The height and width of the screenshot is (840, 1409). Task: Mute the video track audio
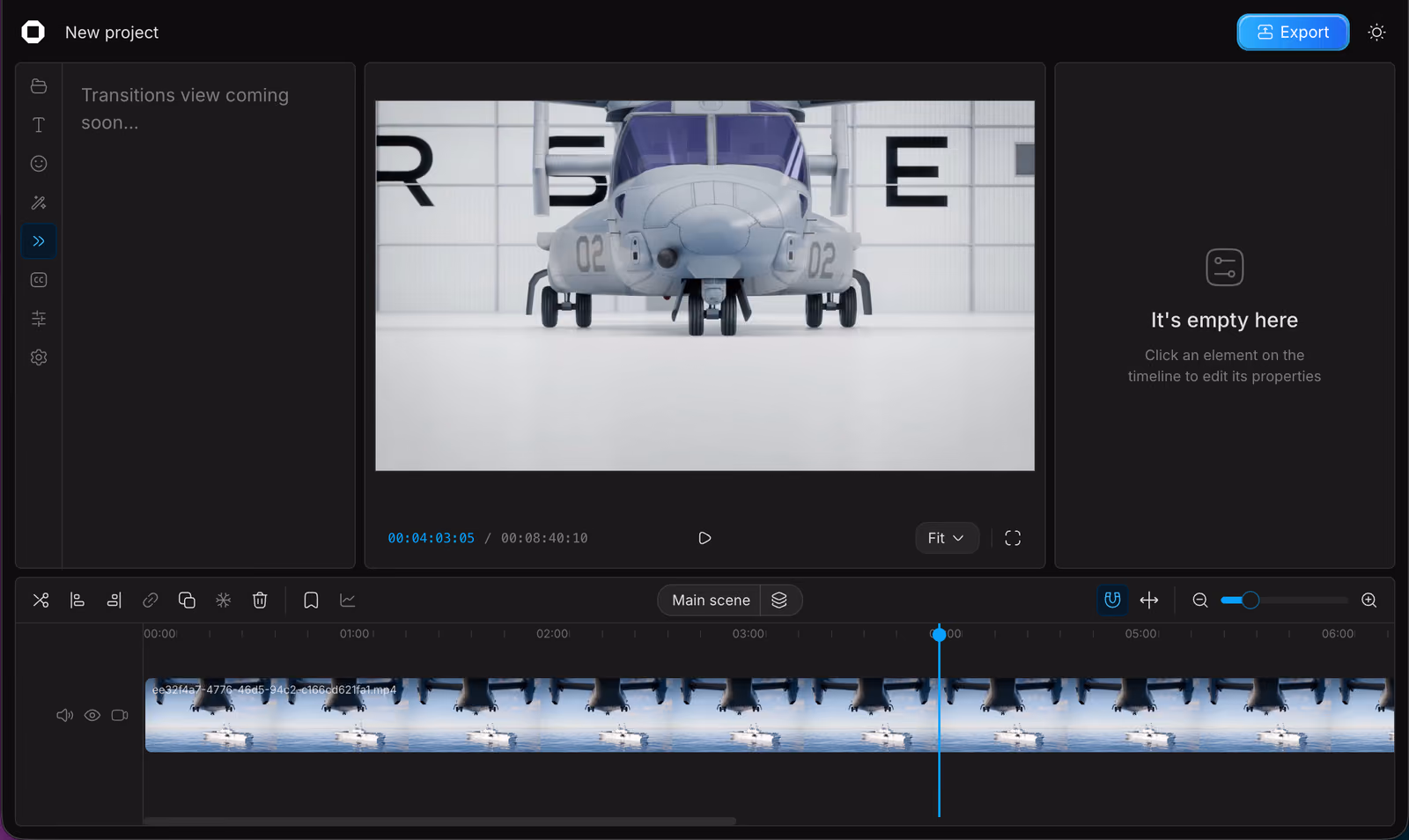click(64, 715)
